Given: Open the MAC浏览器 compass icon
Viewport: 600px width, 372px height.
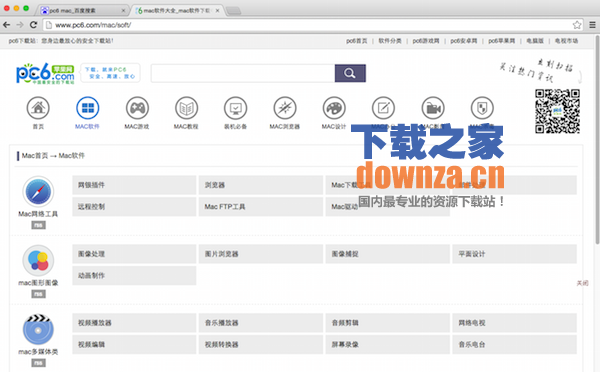Looking at the screenshot, I should click(x=285, y=108).
